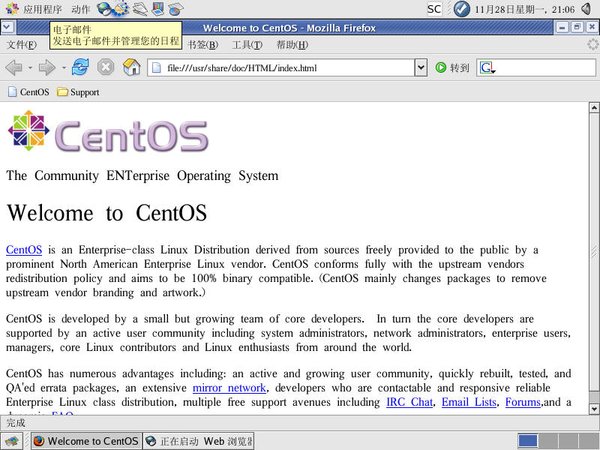Launch the presentation app panel icon
Image resolution: width=600 pixels, height=450 pixels.
pos(158,9)
